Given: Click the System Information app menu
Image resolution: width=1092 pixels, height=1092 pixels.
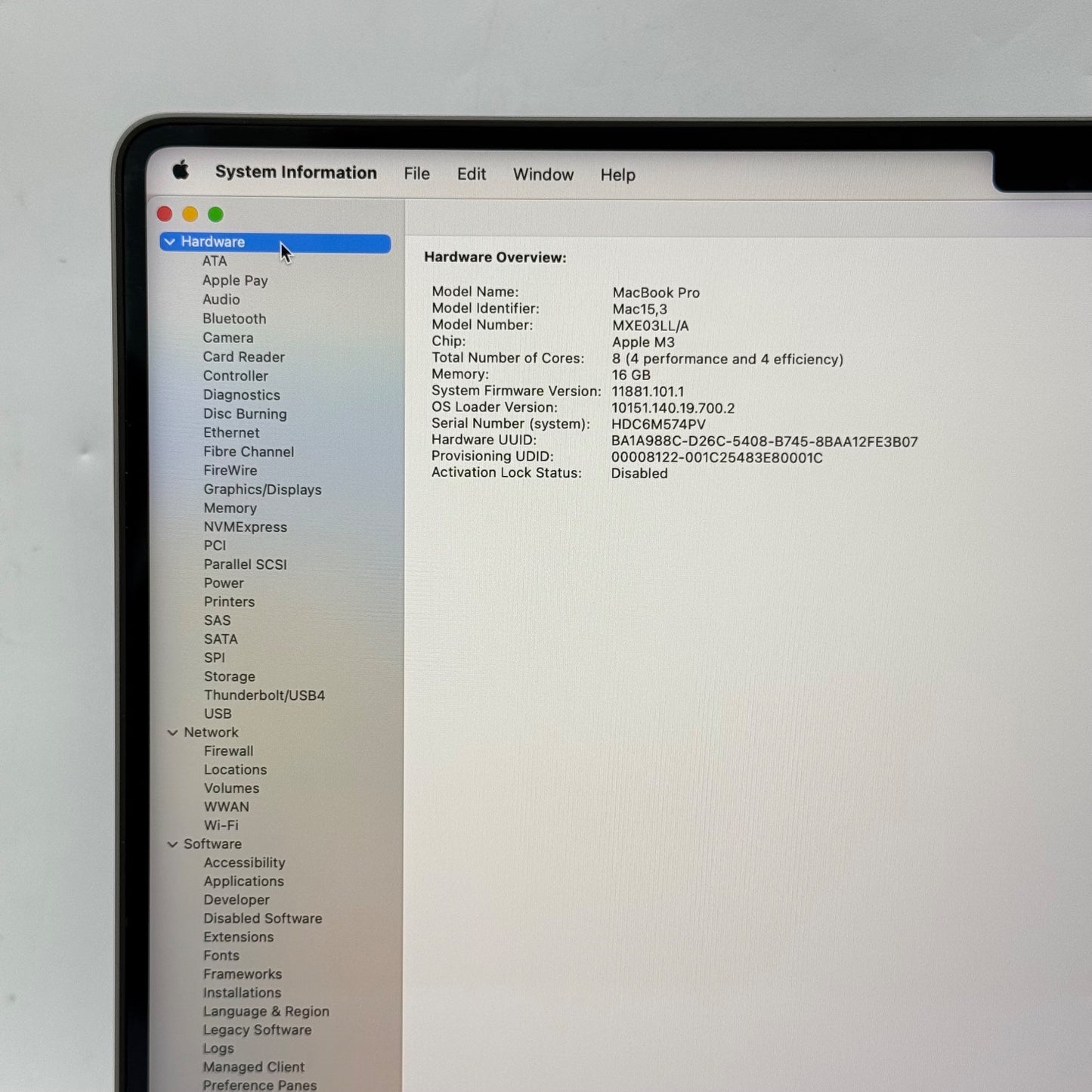Looking at the screenshot, I should 295,172.
